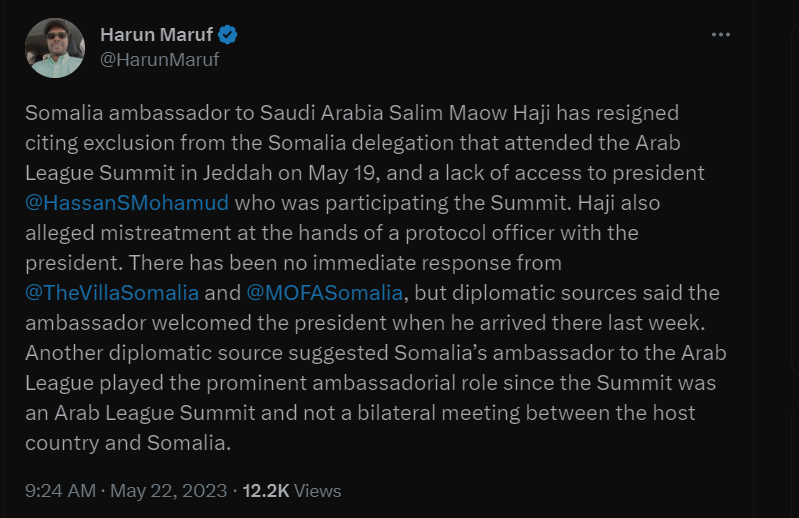
Task: Visit the @MOFASomalia mentioned account
Action: [x=325, y=293]
